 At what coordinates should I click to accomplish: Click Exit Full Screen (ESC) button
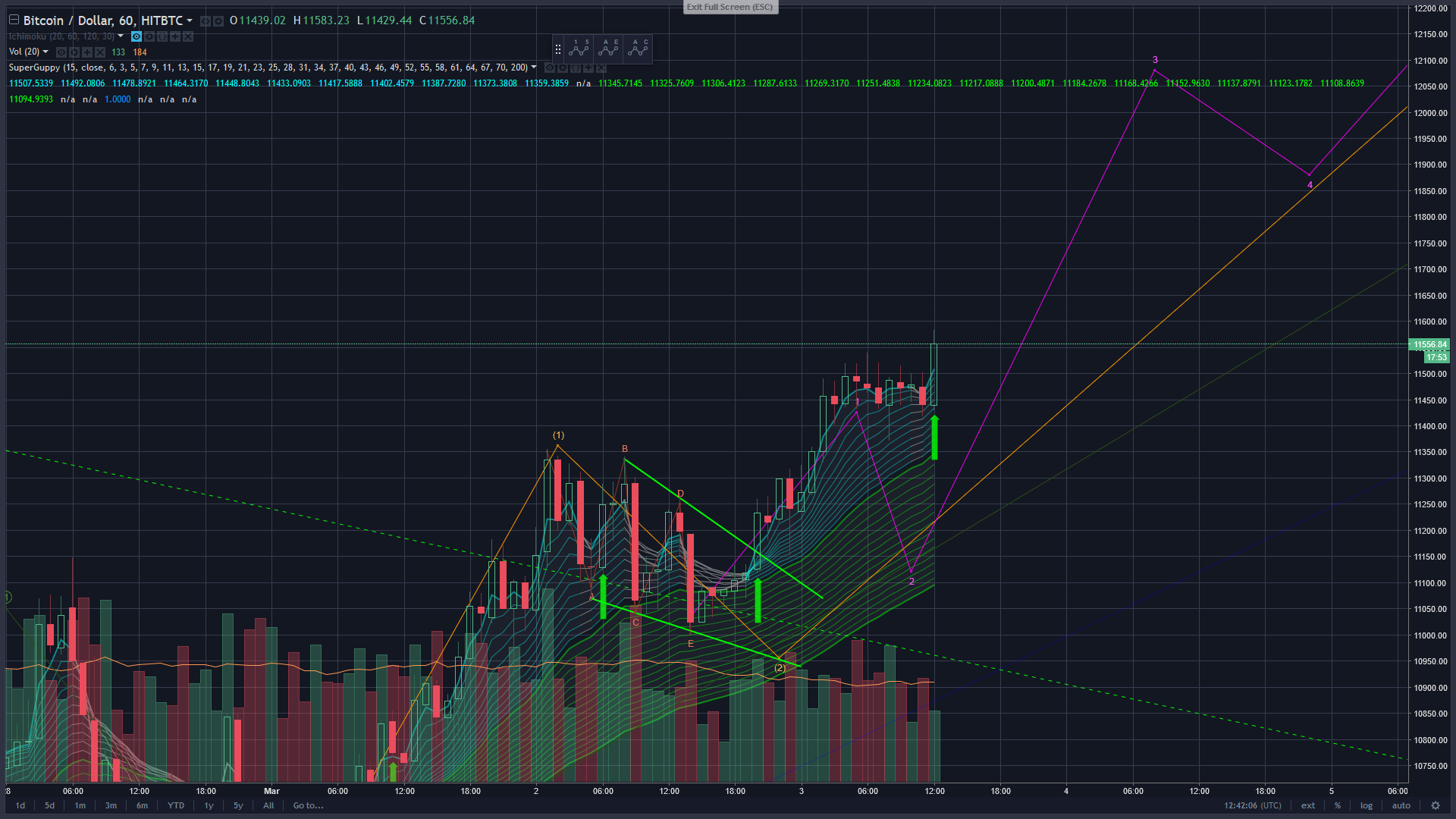(730, 7)
